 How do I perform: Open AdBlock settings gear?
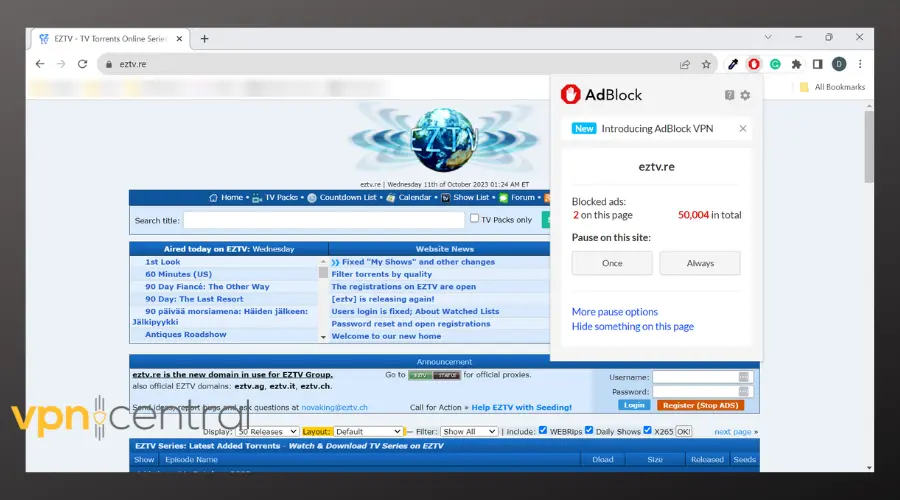(745, 95)
